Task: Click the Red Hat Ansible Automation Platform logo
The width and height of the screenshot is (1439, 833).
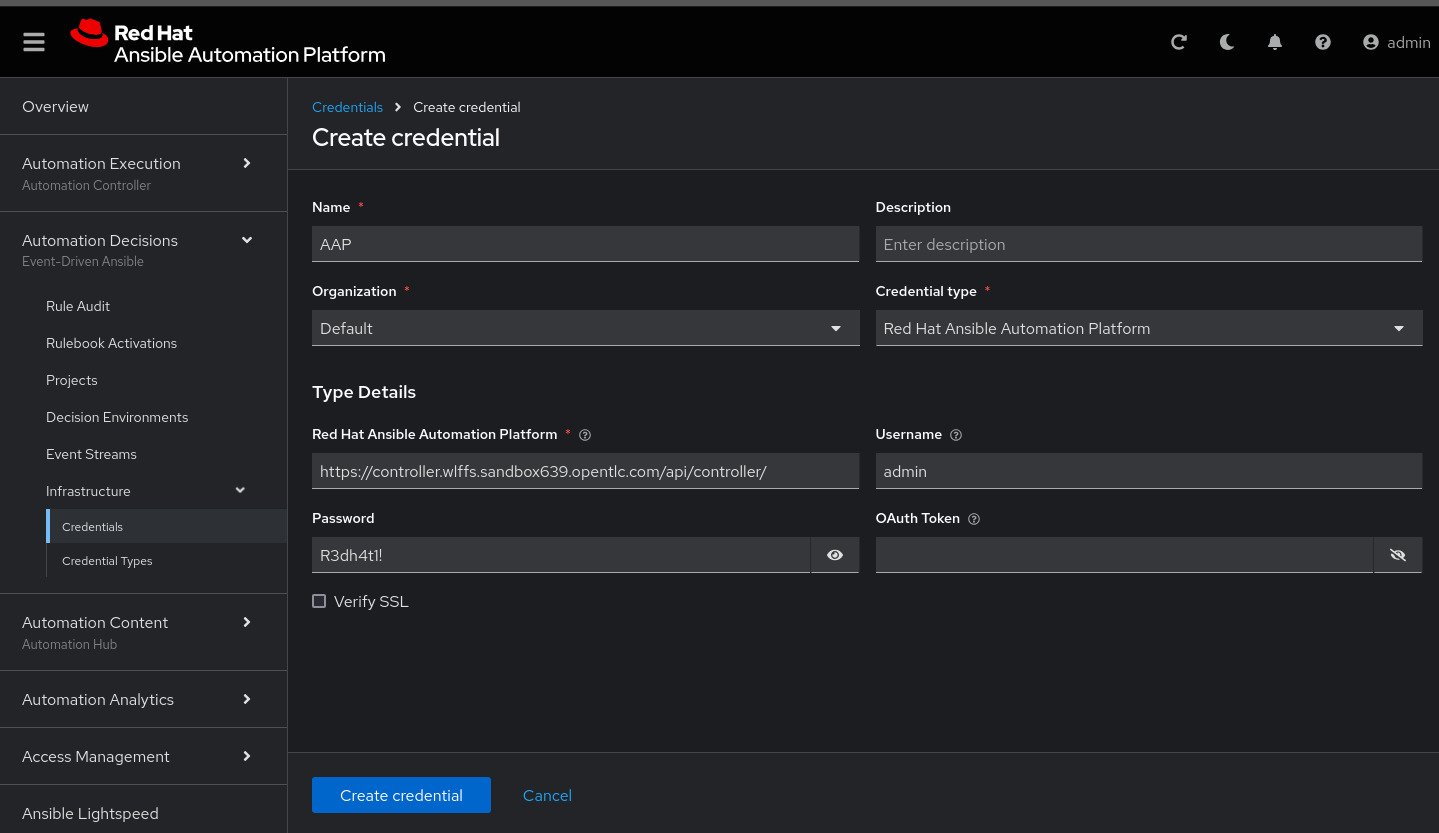Action: (228, 42)
